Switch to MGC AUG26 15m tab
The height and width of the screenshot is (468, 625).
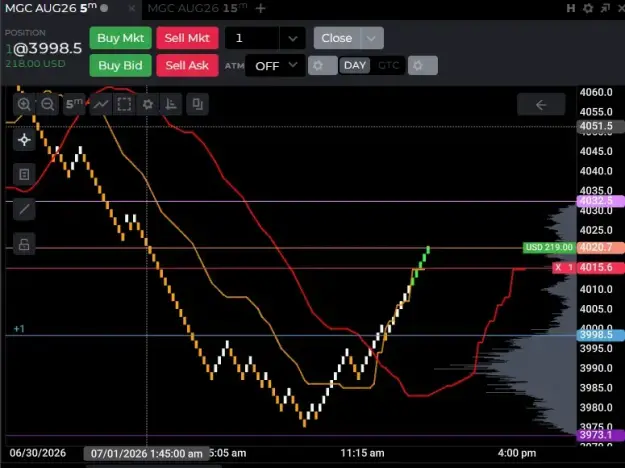tap(197, 8)
